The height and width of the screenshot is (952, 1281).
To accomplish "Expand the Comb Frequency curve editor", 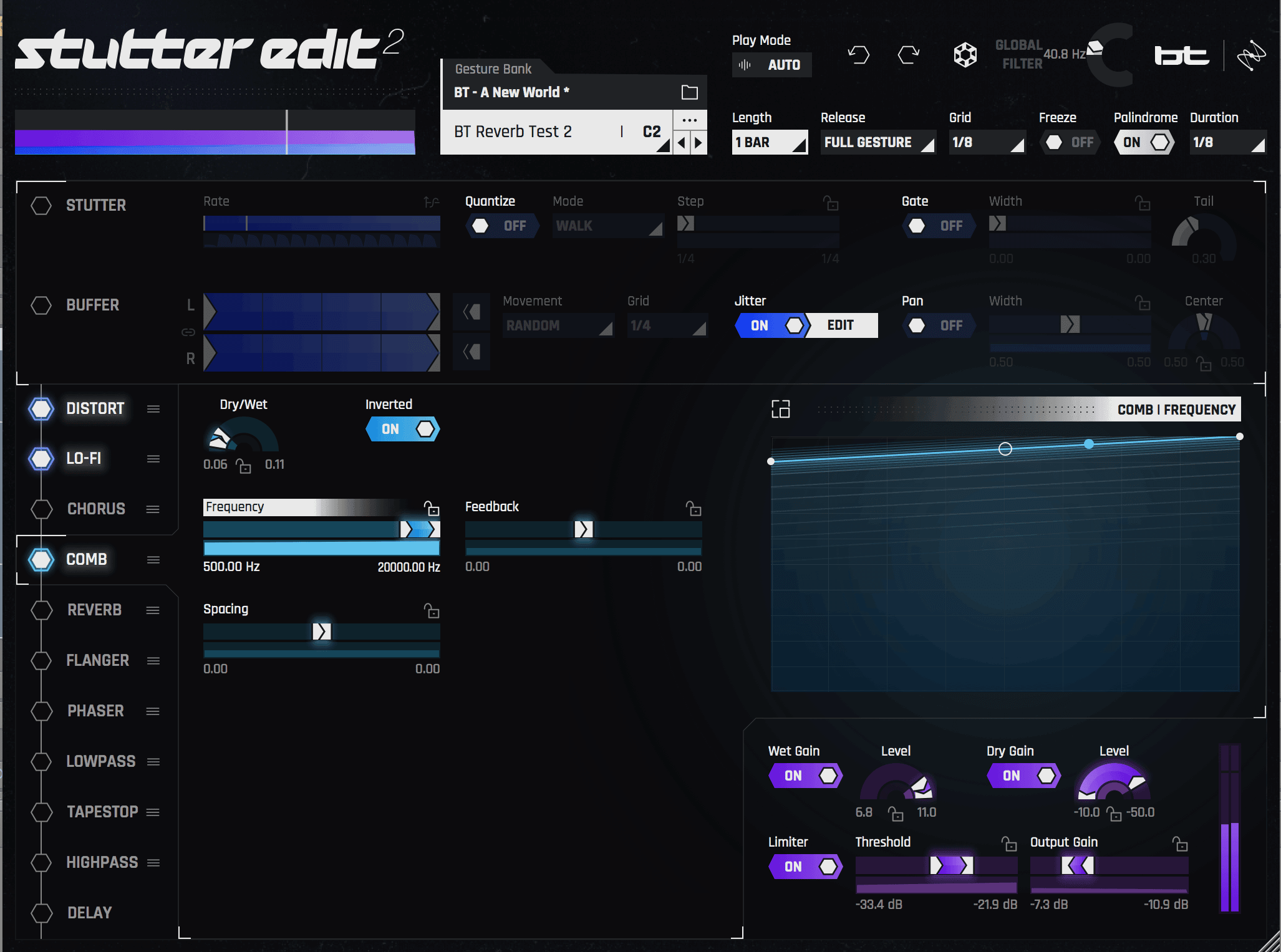I will click(780, 409).
